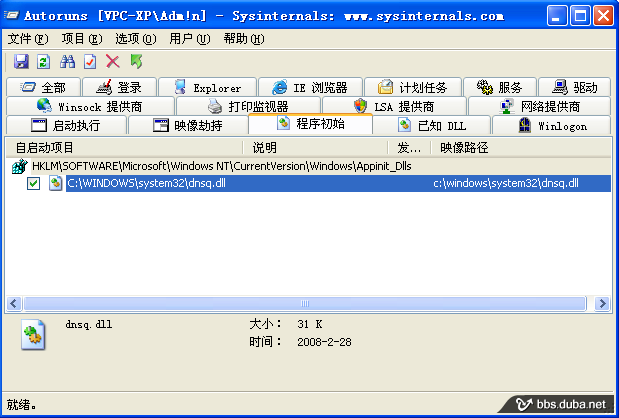Sort by the 说明 column header

click(315, 148)
